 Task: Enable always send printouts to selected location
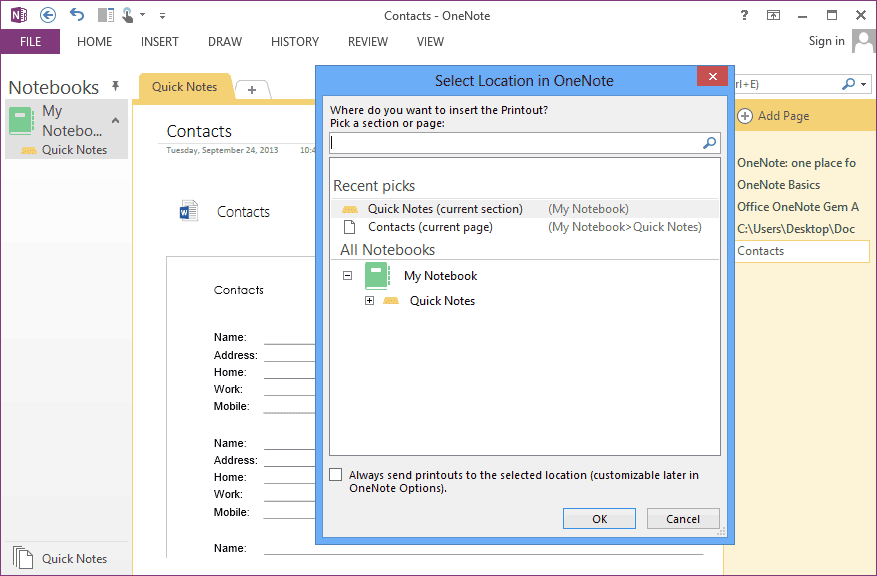coord(336,475)
